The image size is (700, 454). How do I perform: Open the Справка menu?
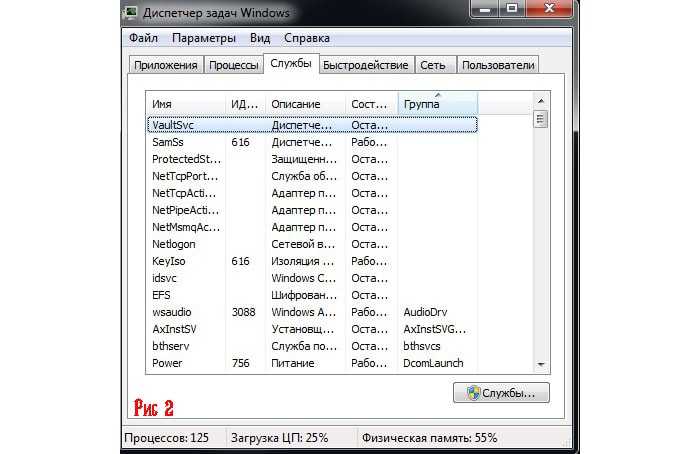(x=307, y=38)
